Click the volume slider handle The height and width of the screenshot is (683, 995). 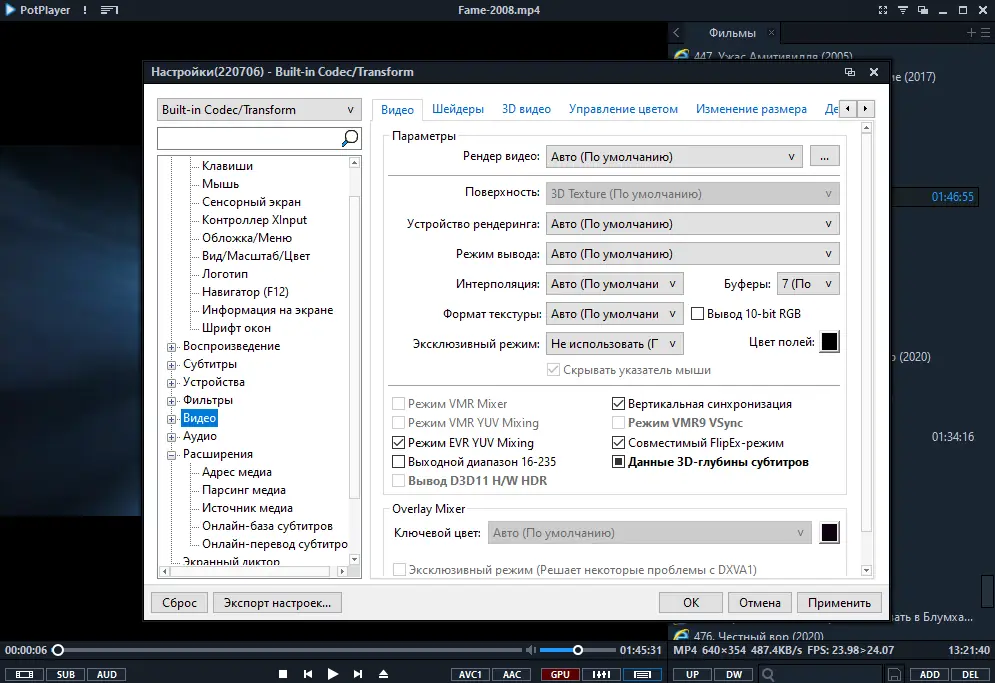click(x=577, y=650)
